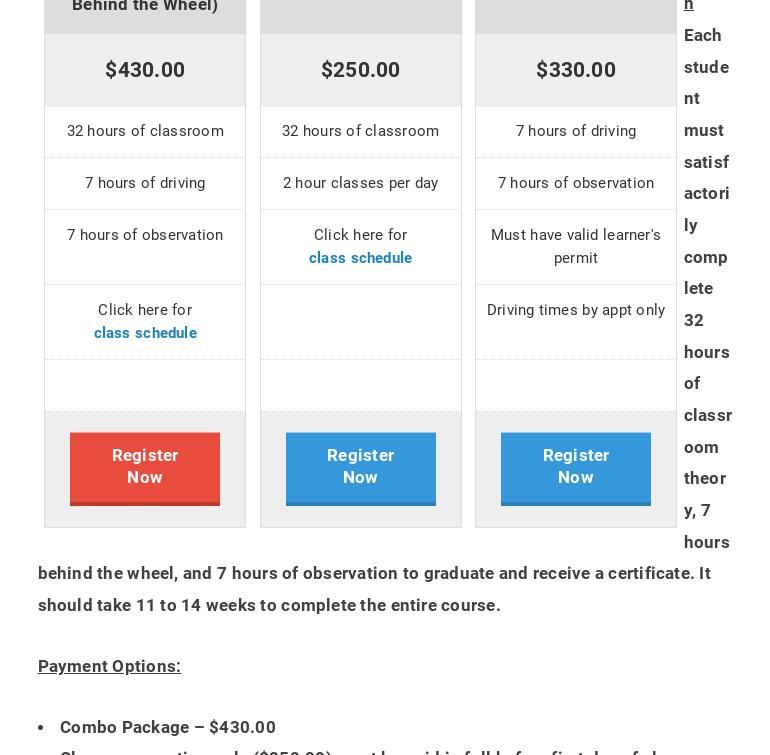Click the red Register Now button
This screenshot has height=755, width=770.
(145, 467)
